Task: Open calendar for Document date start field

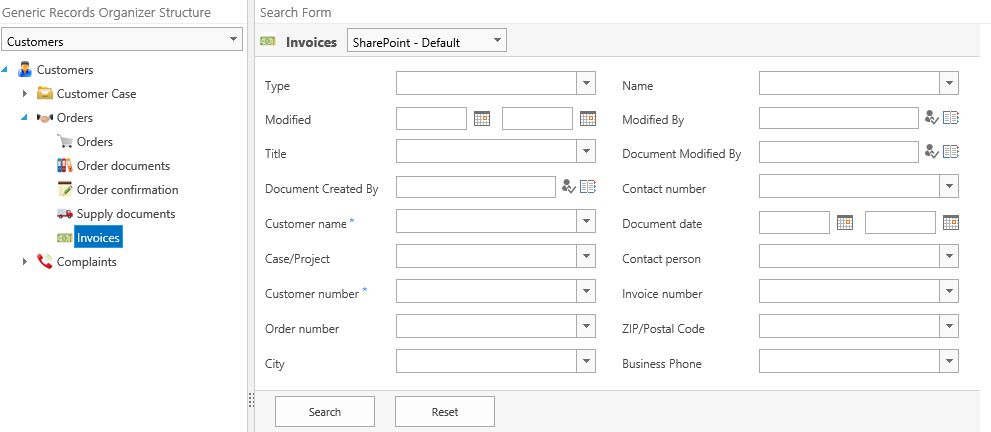Action: (x=845, y=223)
